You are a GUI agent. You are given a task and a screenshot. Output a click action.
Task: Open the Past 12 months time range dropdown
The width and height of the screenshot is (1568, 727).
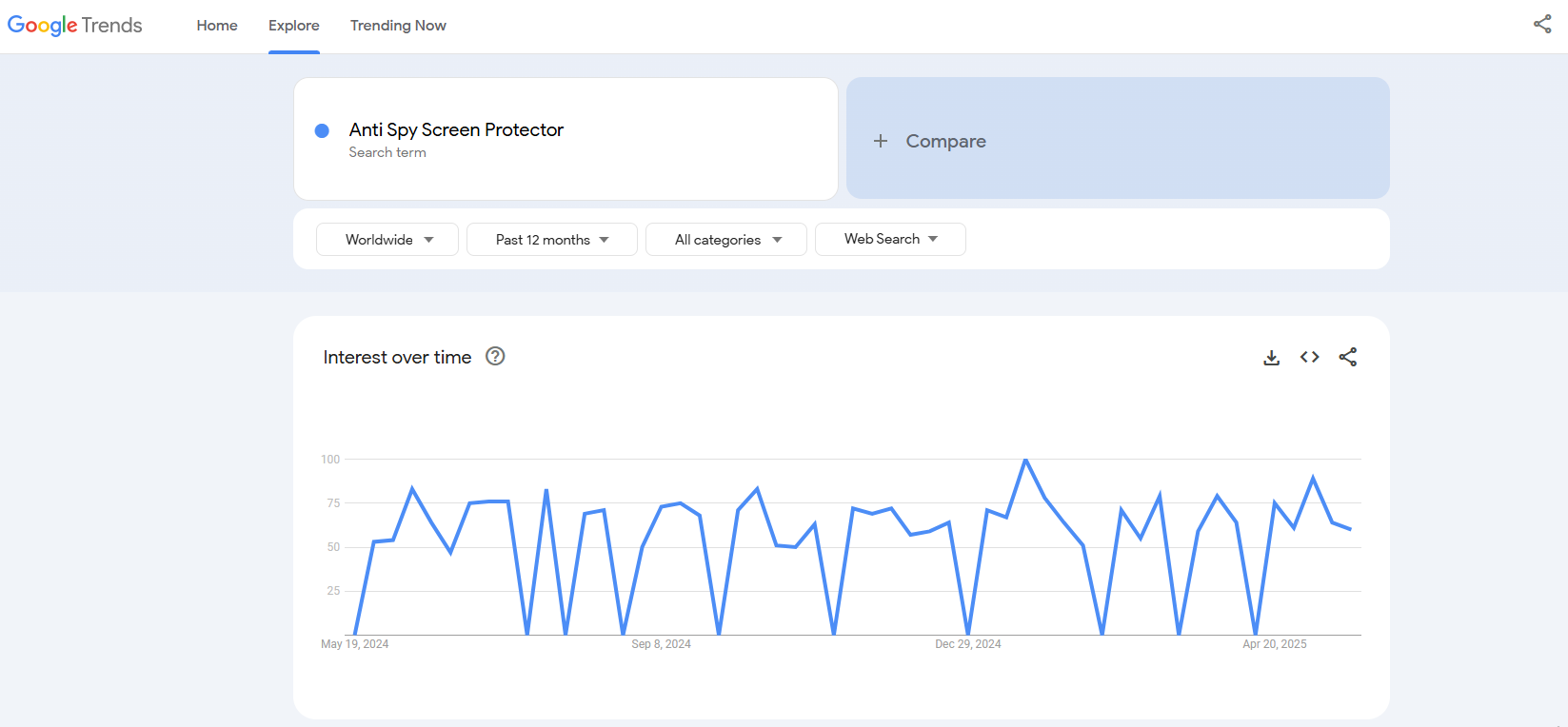pyautogui.click(x=552, y=240)
